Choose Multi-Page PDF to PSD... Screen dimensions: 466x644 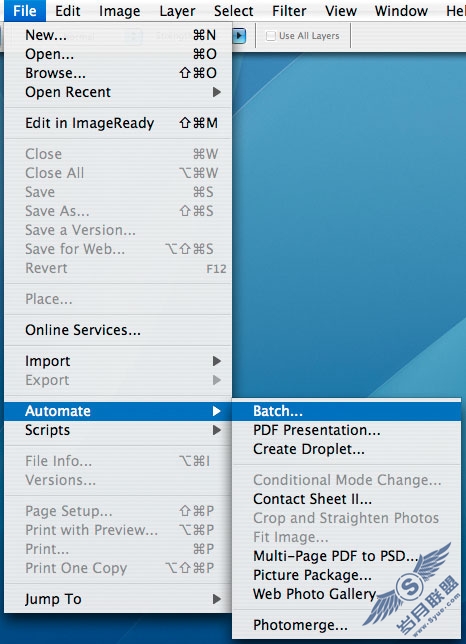click(347, 556)
